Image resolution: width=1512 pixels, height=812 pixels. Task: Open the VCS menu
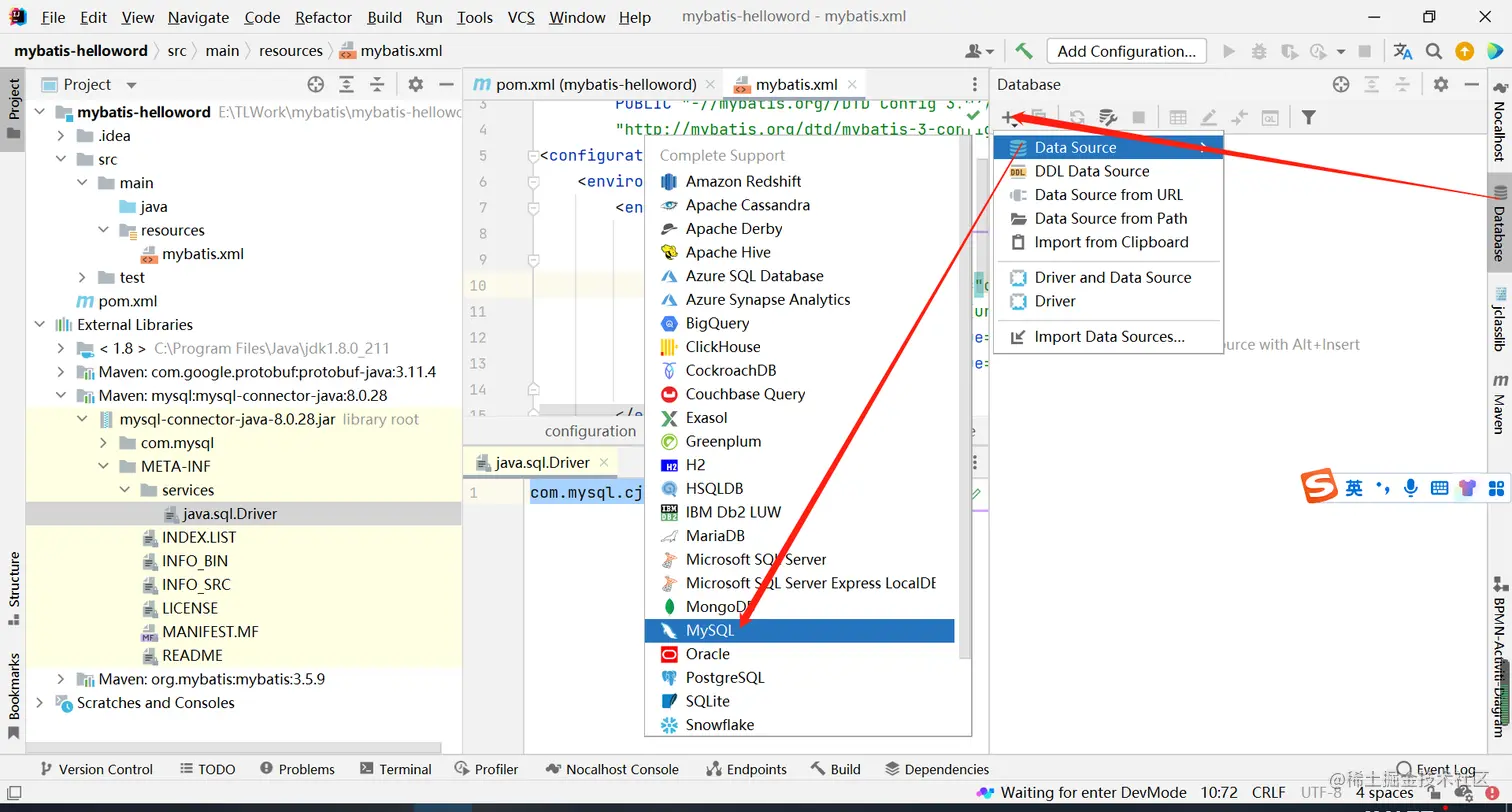[x=521, y=17]
